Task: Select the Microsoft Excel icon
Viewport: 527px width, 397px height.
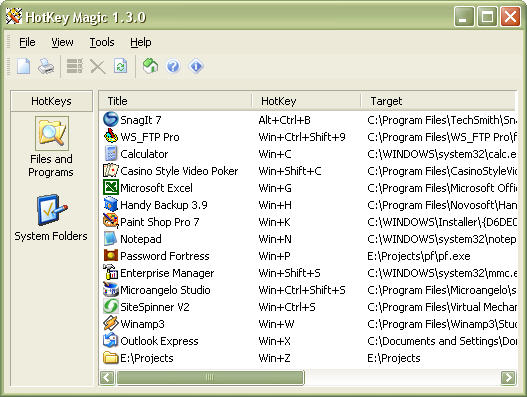Action: pyautogui.click(x=111, y=188)
